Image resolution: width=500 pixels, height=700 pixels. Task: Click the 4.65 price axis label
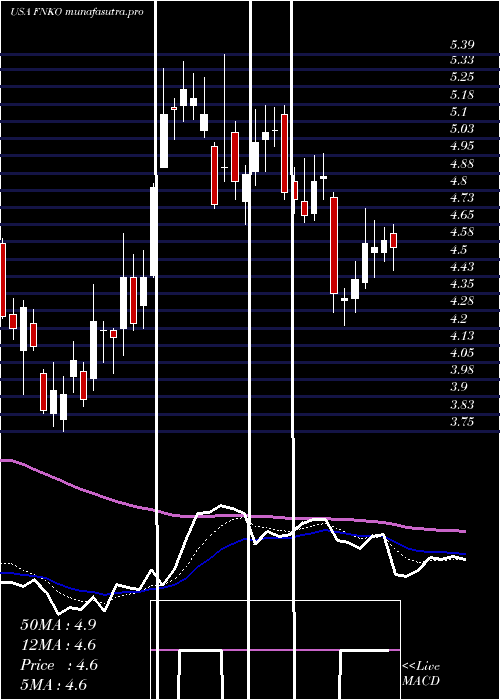tap(462, 215)
